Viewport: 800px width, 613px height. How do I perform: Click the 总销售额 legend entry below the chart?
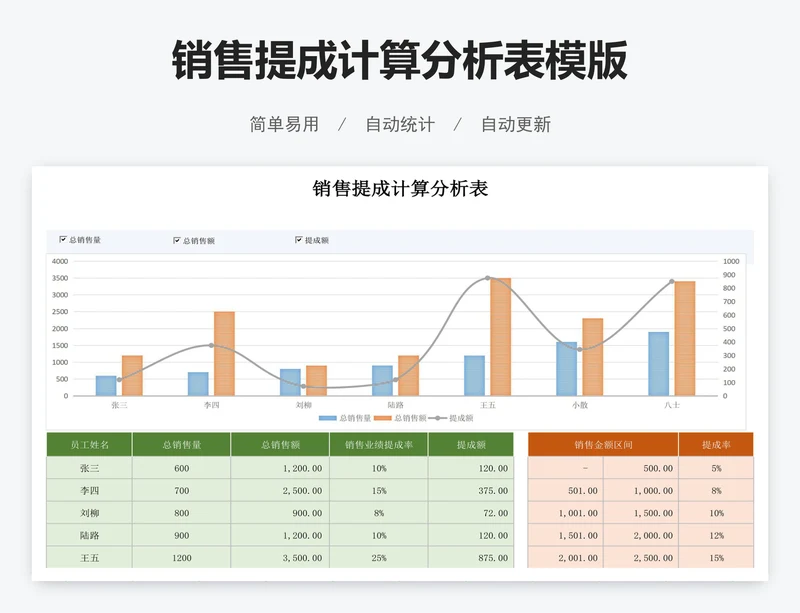point(400,418)
